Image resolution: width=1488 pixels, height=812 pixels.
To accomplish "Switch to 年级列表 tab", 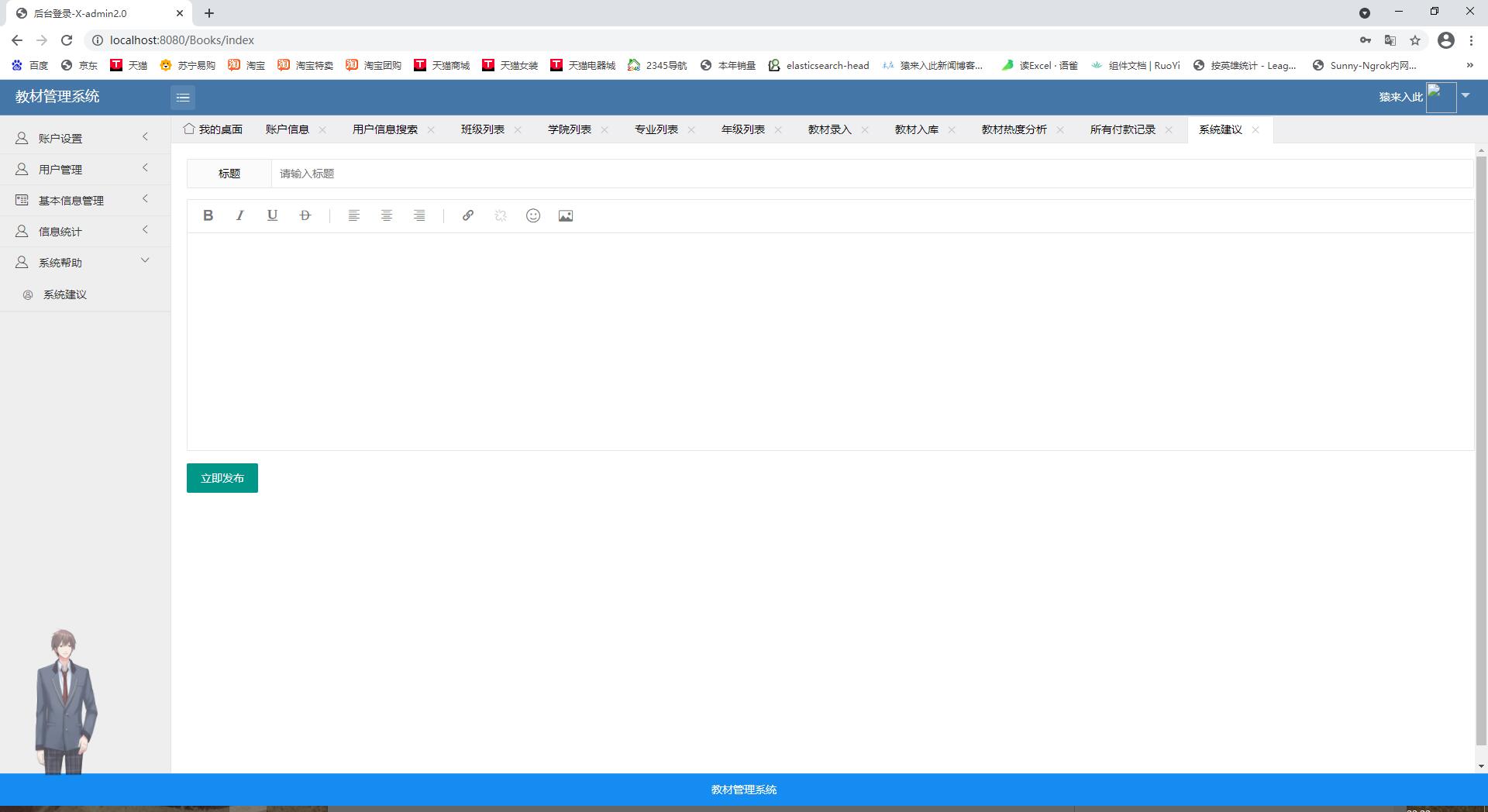I will coord(743,129).
